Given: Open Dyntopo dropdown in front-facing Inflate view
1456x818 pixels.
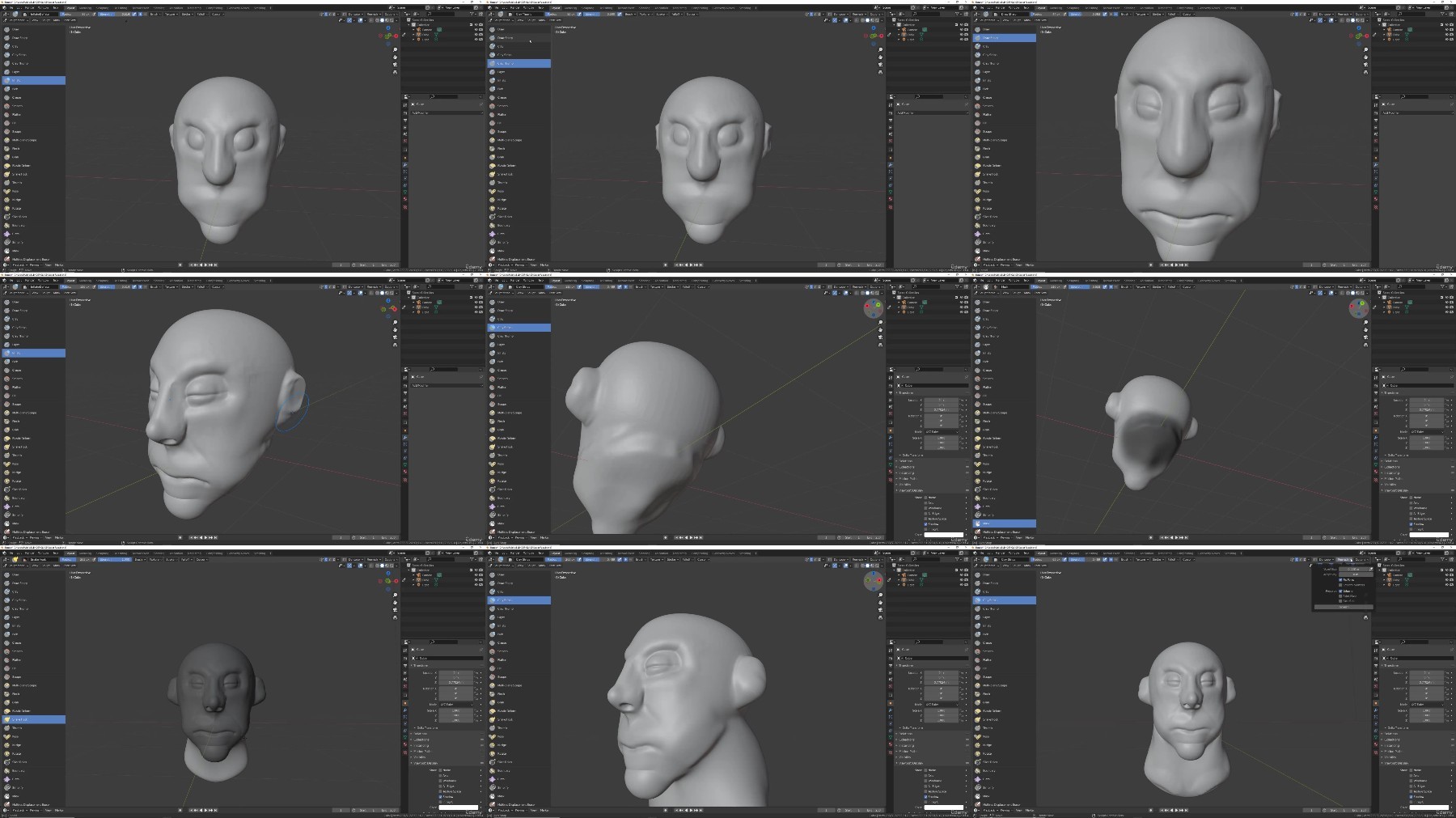Looking at the screenshot, I should [355, 14].
